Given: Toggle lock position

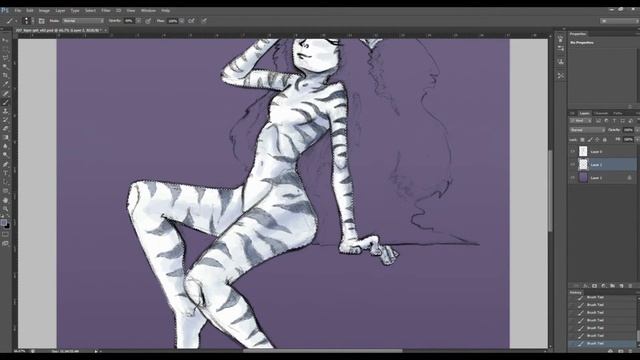Looking at the screenshot, I should 597,140.
